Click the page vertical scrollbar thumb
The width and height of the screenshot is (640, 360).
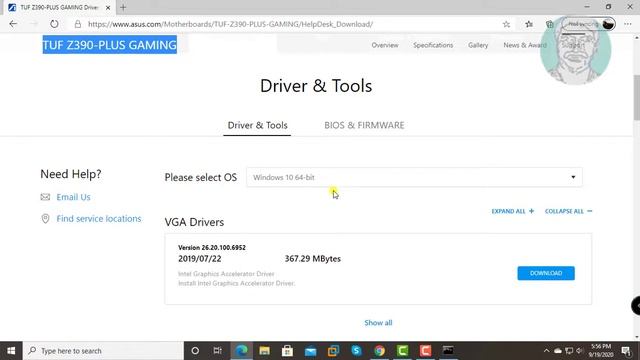click(x=636, y=98)
